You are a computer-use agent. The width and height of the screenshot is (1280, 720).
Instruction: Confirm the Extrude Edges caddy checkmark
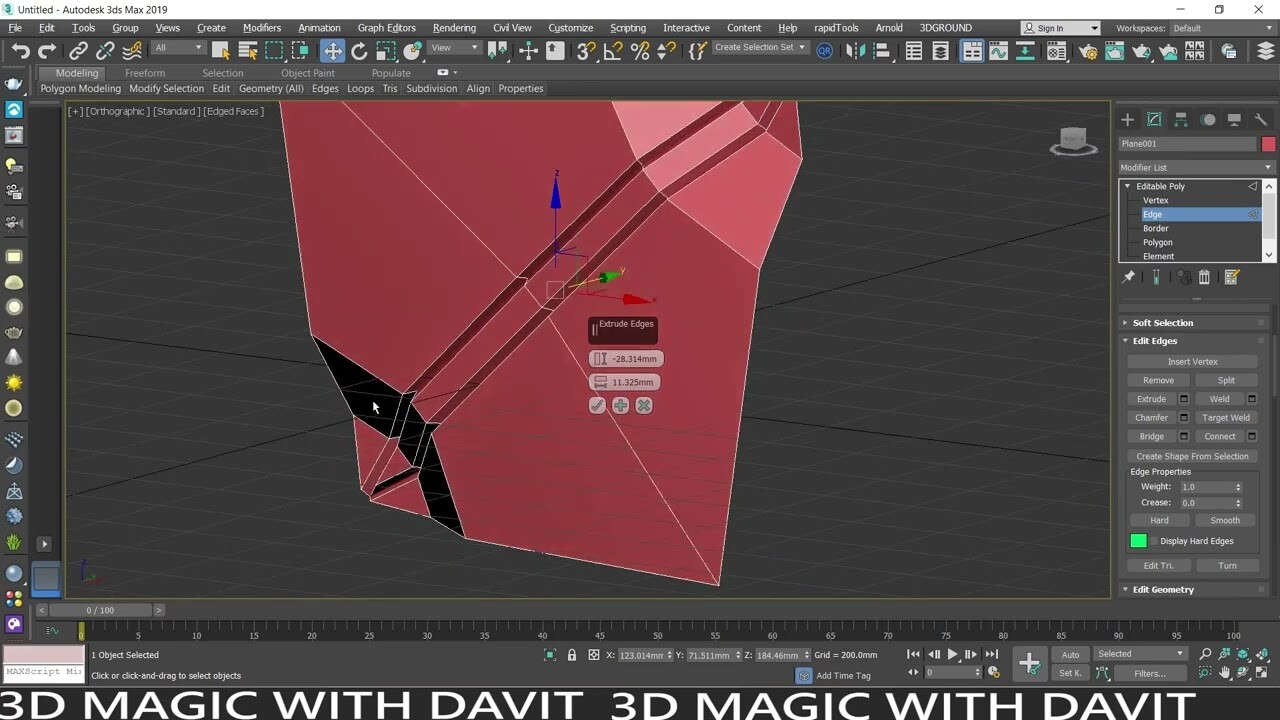coord(597,405)
